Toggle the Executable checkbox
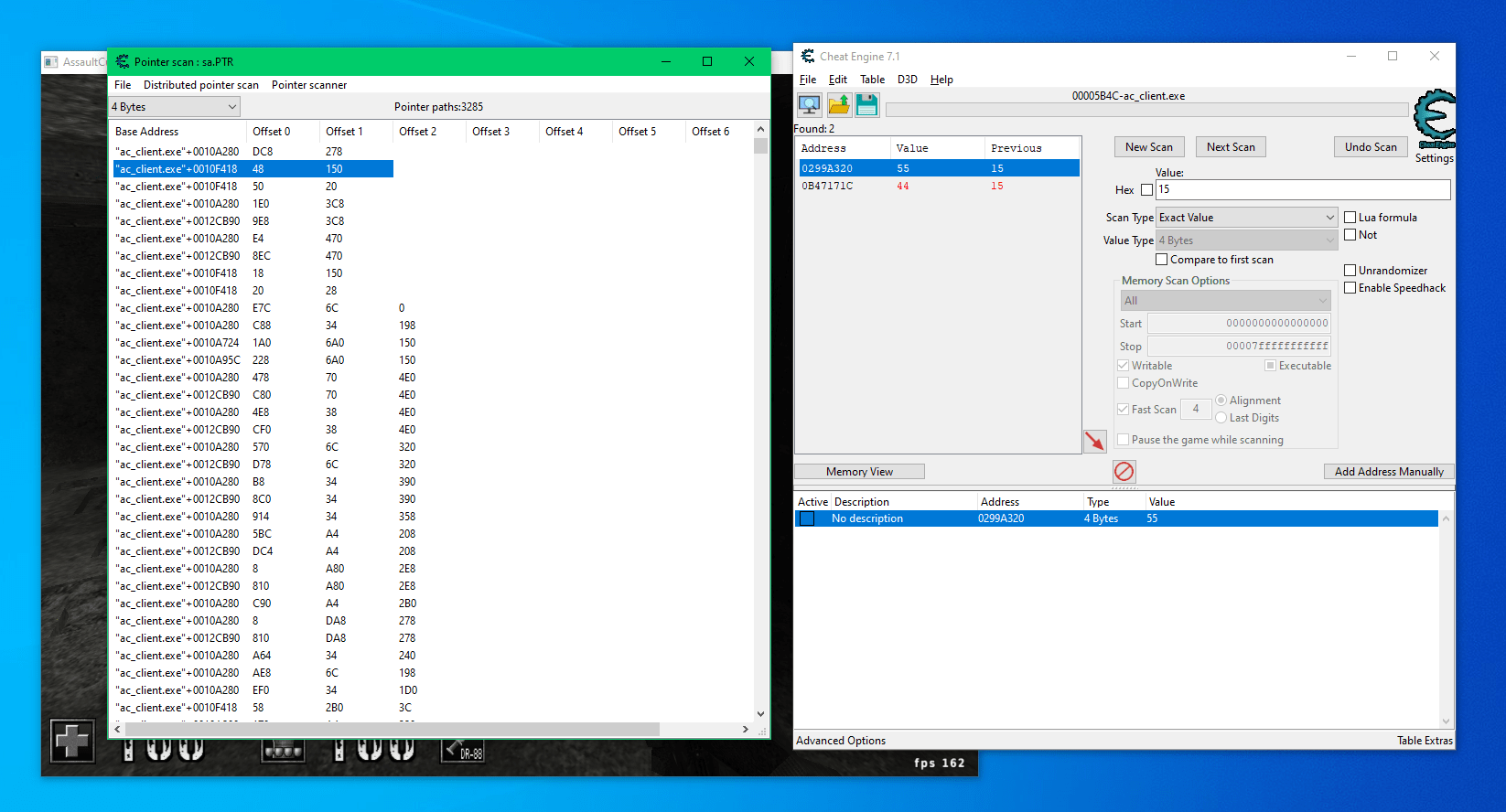The image size is (1506, 812). (x=1270, y=366)
